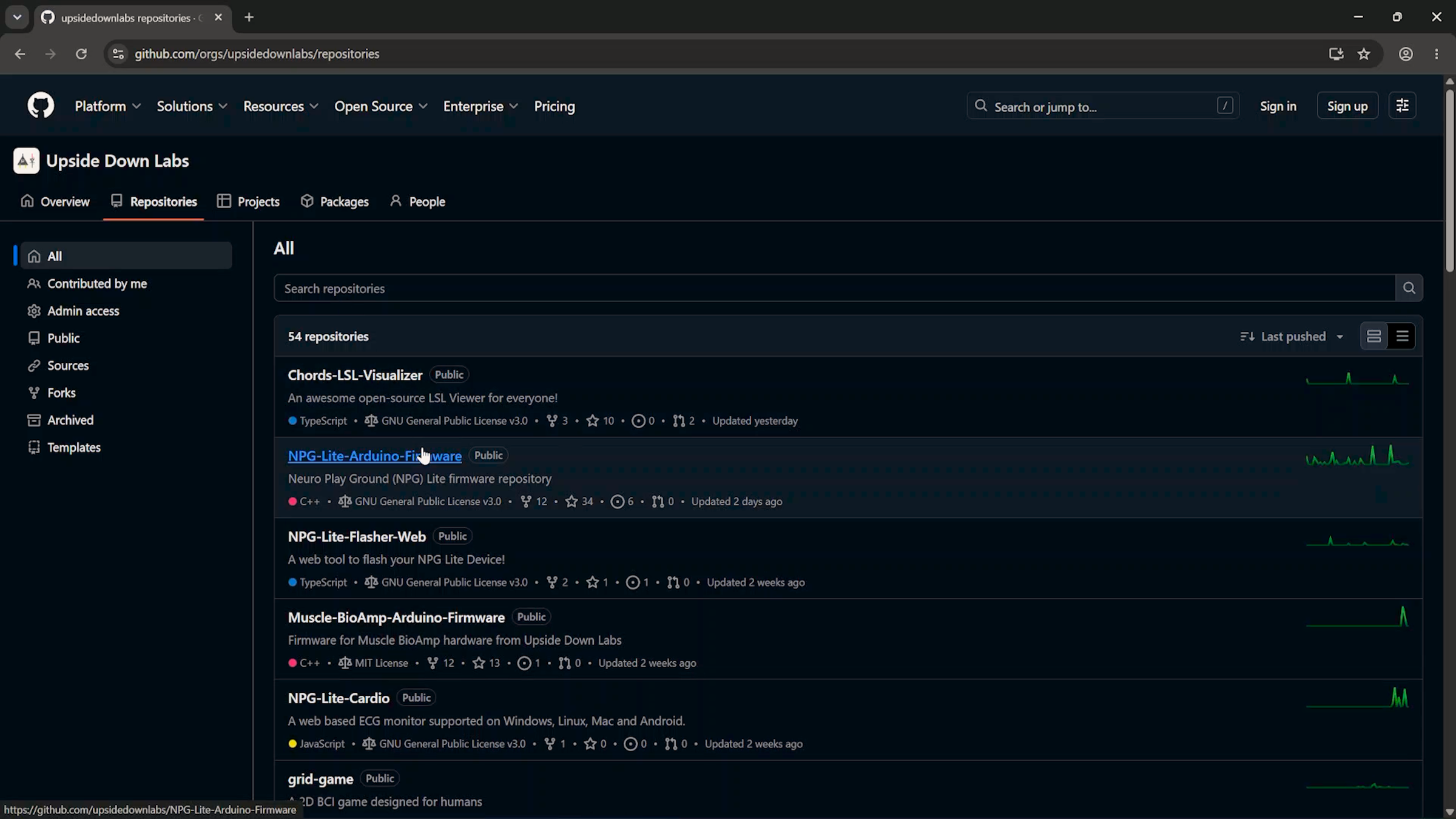The width and height of the screenshot is (1456, 819).
Task: Expand the Resources menu
Action: 281,106
